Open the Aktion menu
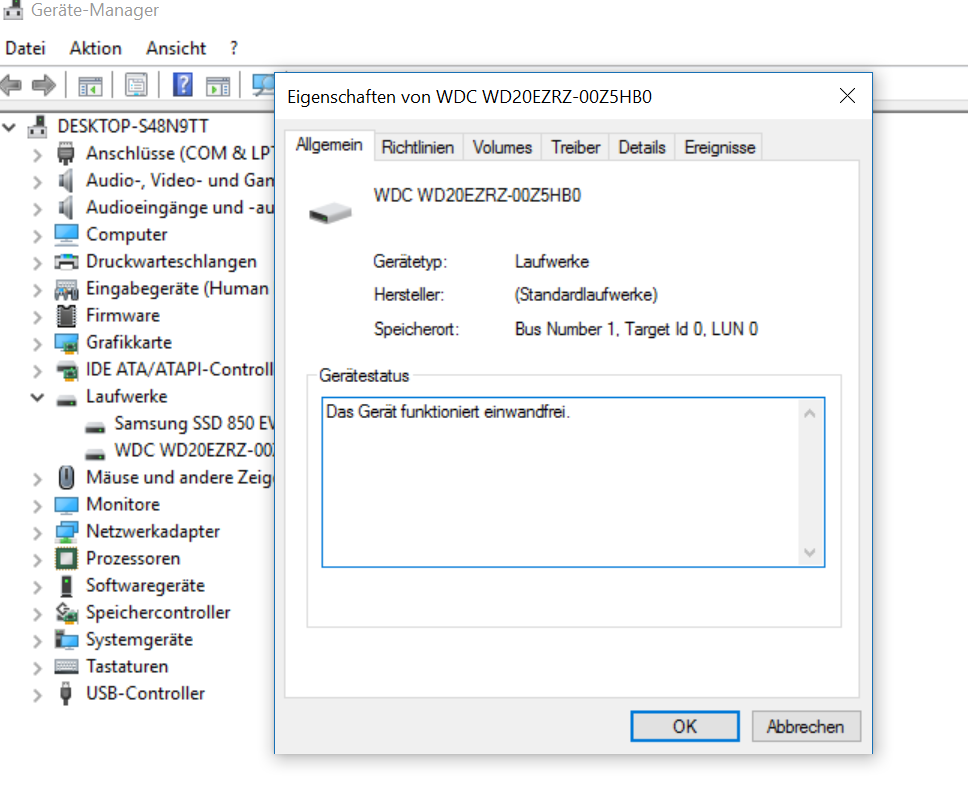968x794 pixels. [x=96, y=48]
